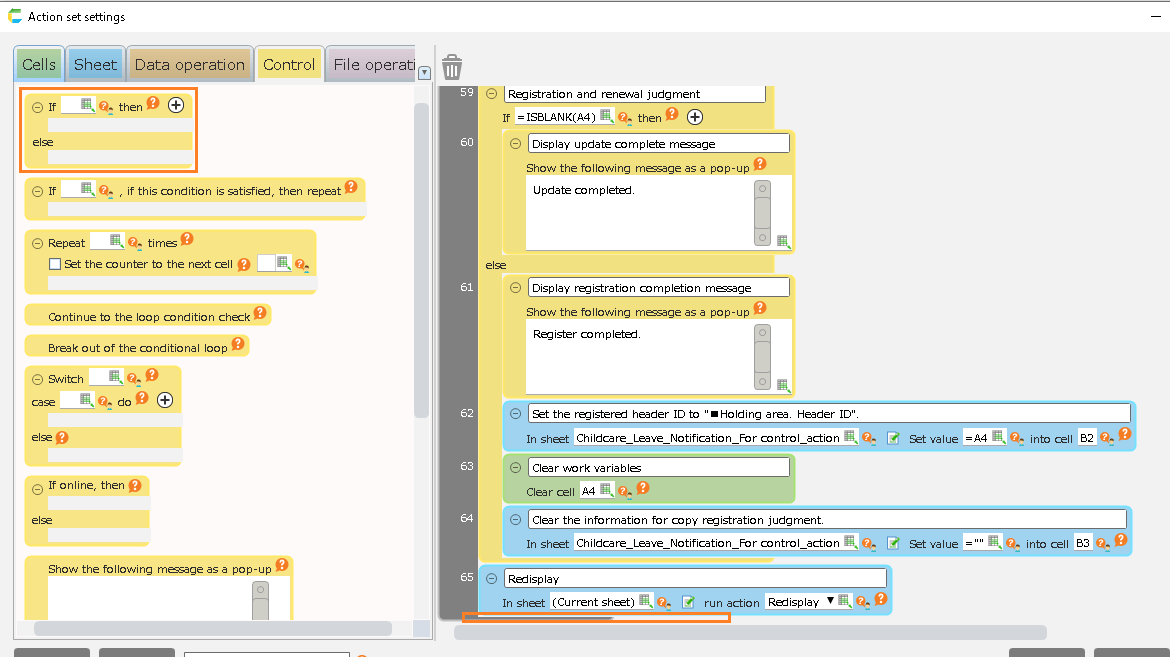This screenshot has height=657, width=1170.
Task: Collapse the 'Registration and renewal judgment' step
Action: [492, 93]
